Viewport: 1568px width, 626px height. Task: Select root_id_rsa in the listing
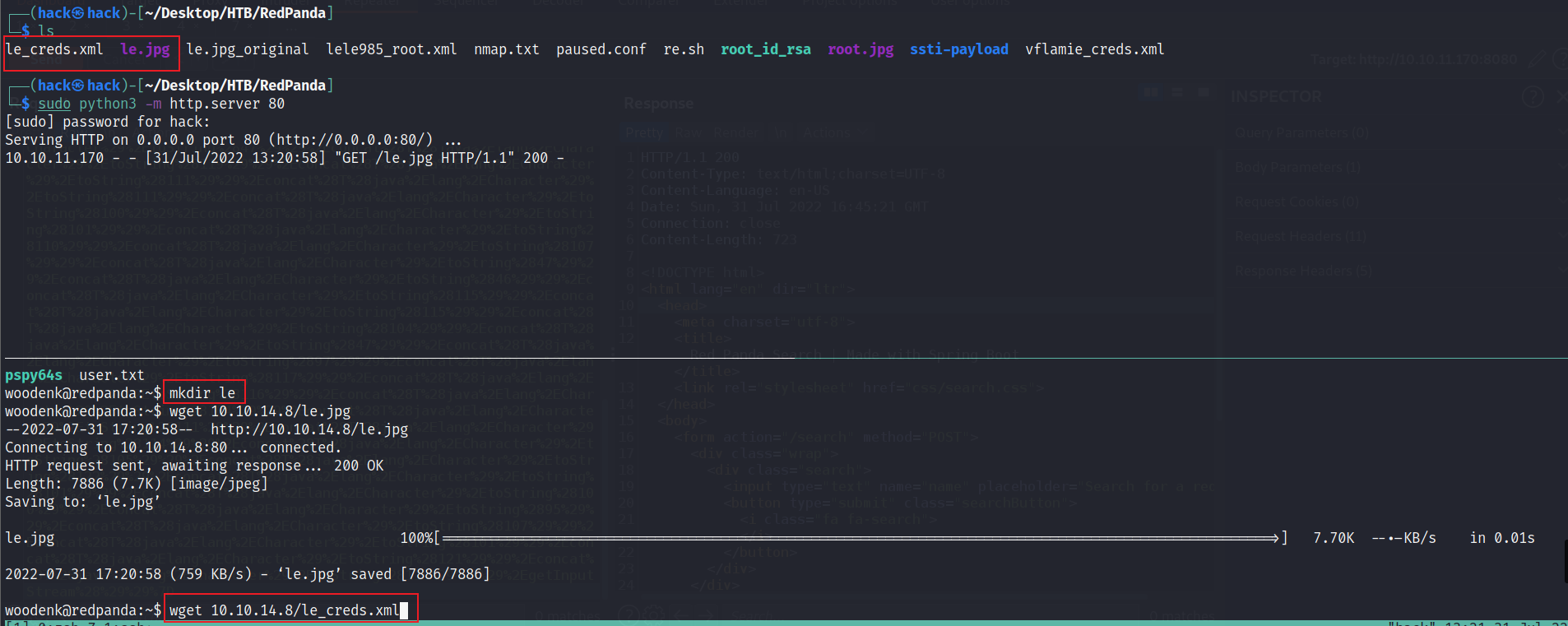pos(766,49)
